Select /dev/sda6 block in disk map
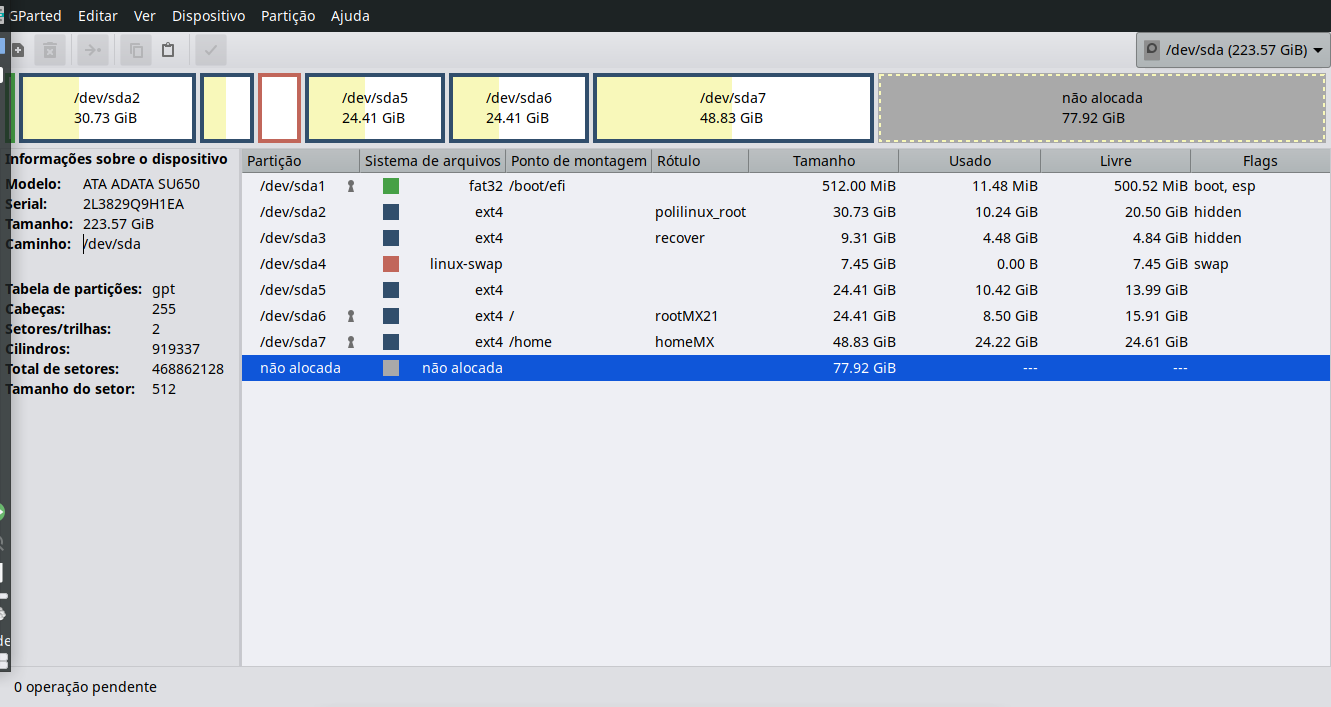This screenshot has height=707, width=1331. (x=518, y=108)
